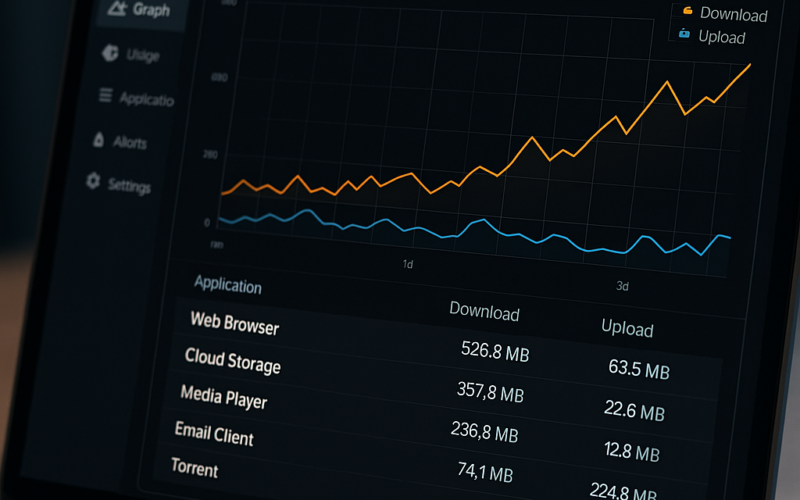
Task: Open the Usage section label
Action: click(x=143, y=55)
